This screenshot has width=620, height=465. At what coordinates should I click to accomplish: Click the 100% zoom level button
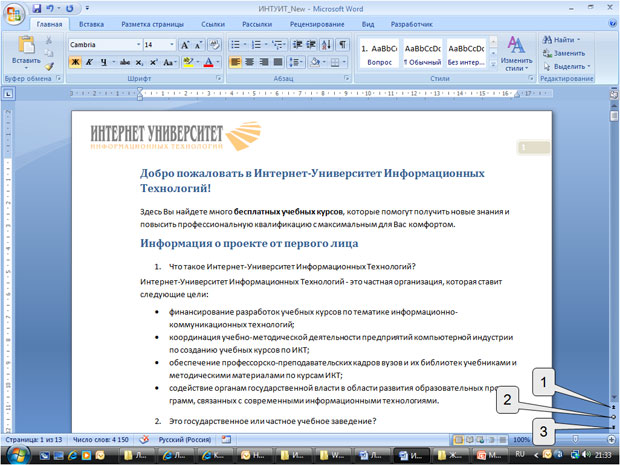point(521,439)
